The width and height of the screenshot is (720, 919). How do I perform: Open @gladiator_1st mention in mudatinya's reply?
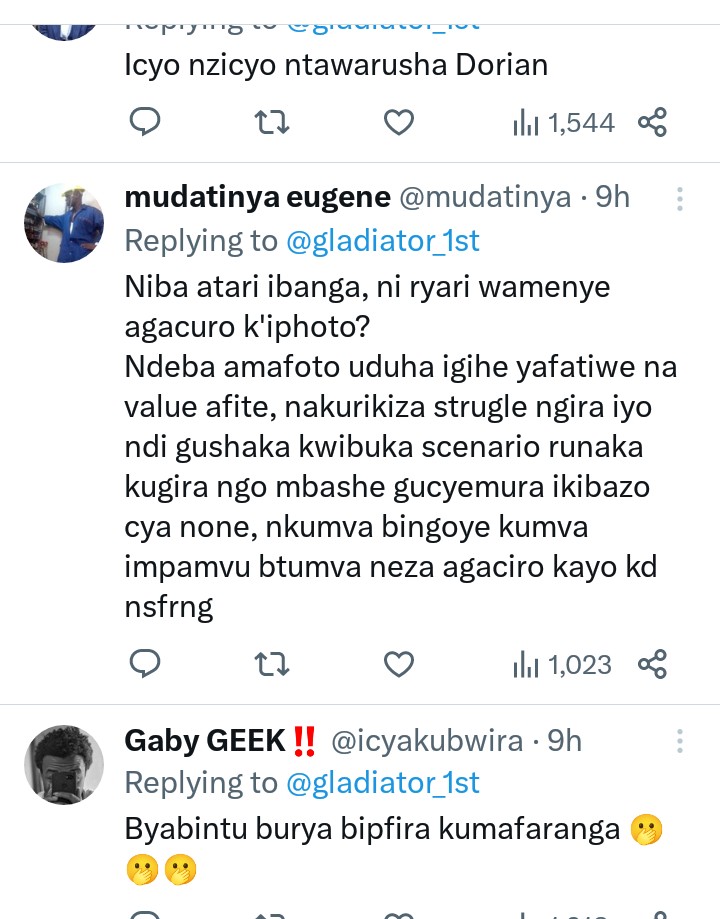(x=383, y=241)
